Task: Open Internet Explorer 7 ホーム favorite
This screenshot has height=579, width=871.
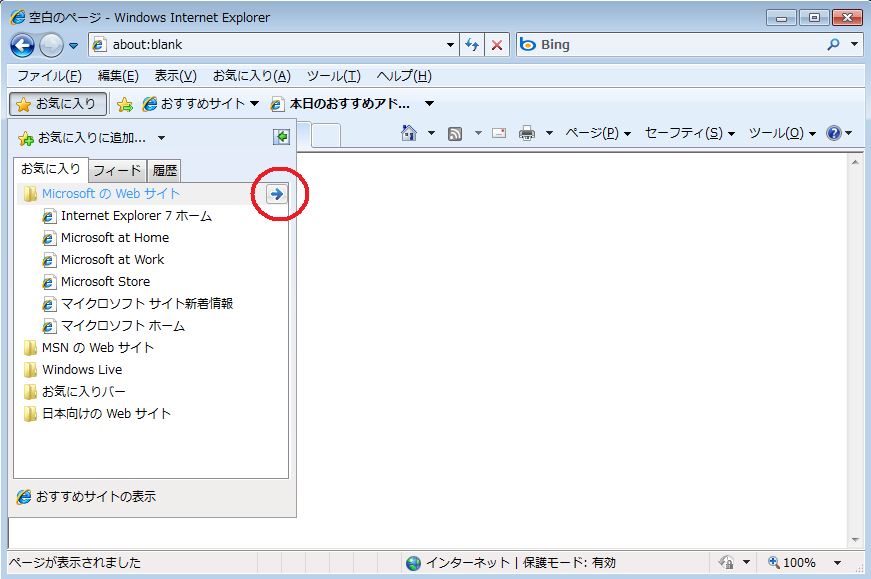Action: click(x=127, y=216)
